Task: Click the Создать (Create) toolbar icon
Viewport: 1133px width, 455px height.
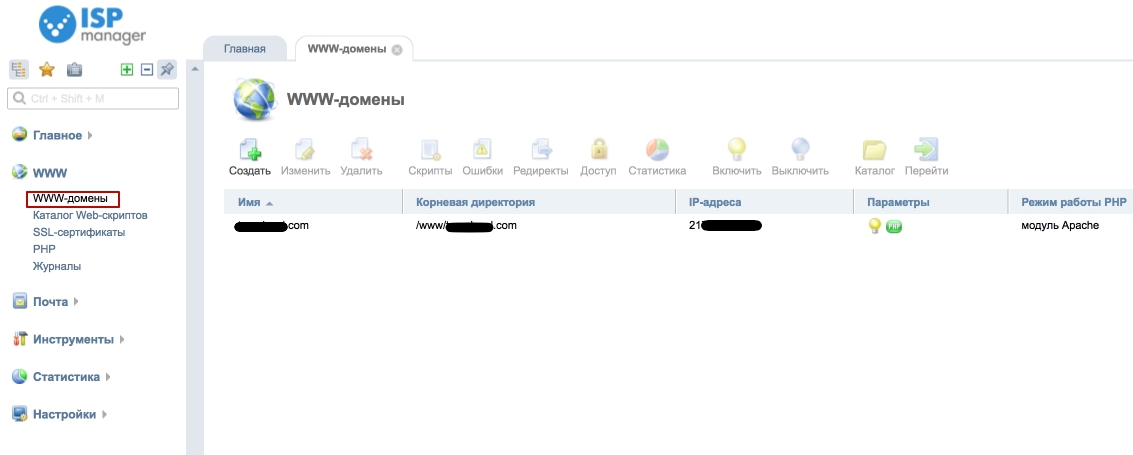Action: tap(249, 152)
